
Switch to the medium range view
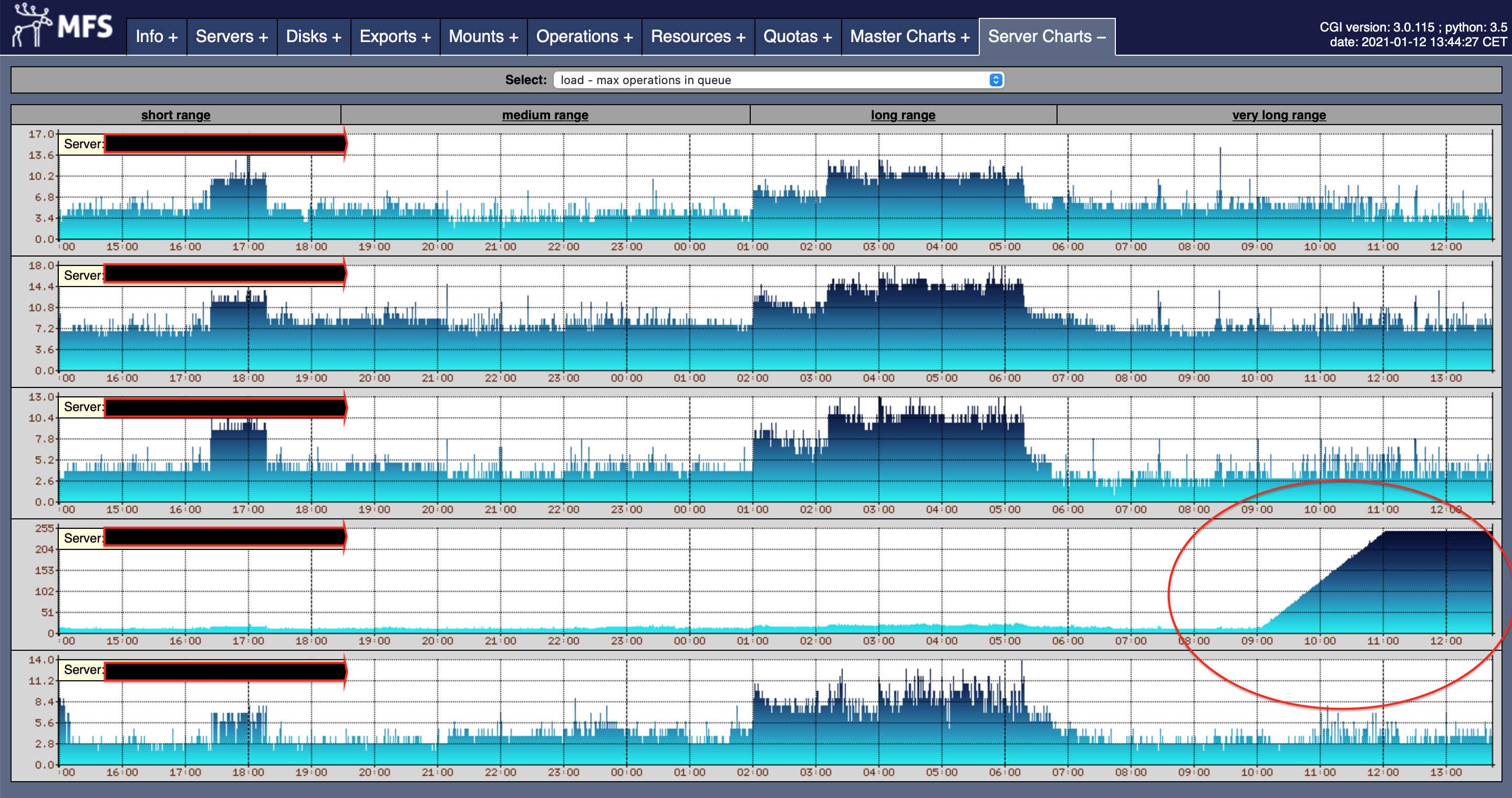[545, 115]
